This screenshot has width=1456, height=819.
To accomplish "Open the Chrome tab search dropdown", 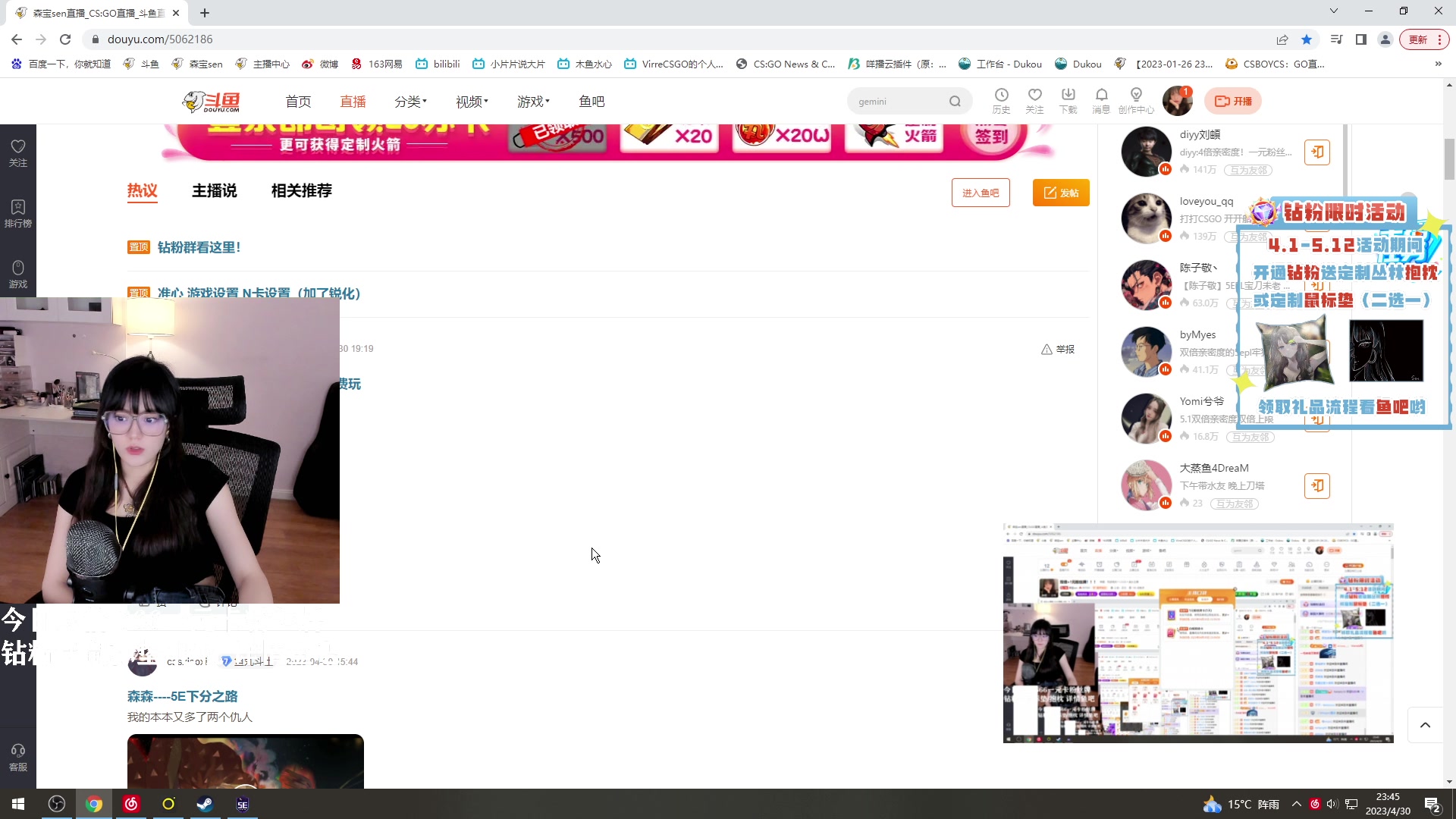I will pyautogui.click(x=1334, y=11).
